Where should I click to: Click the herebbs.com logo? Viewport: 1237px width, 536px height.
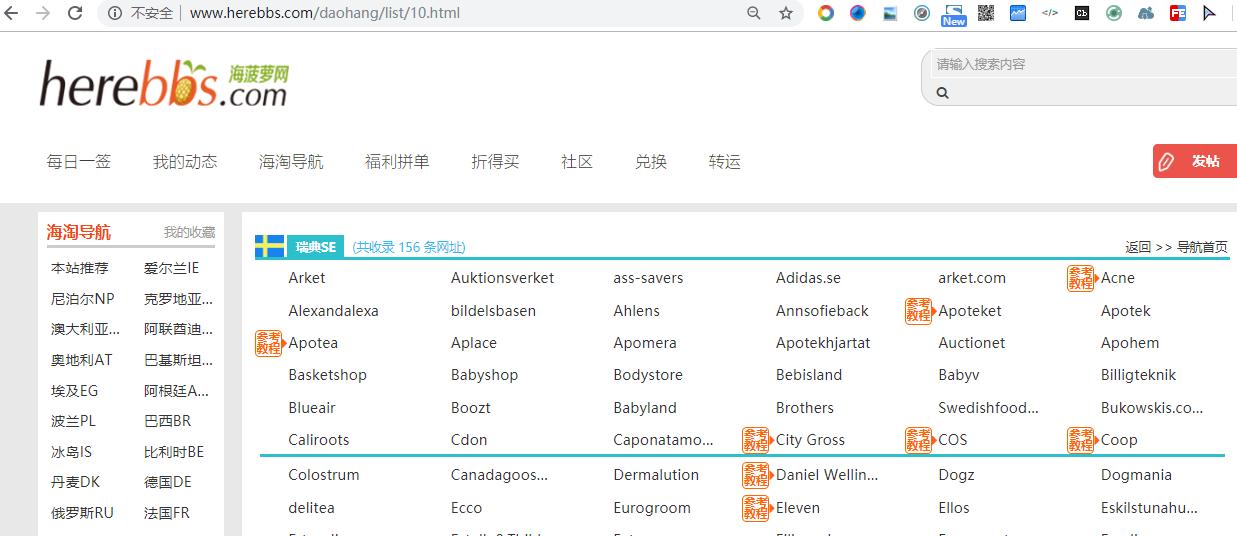(164, 83)
